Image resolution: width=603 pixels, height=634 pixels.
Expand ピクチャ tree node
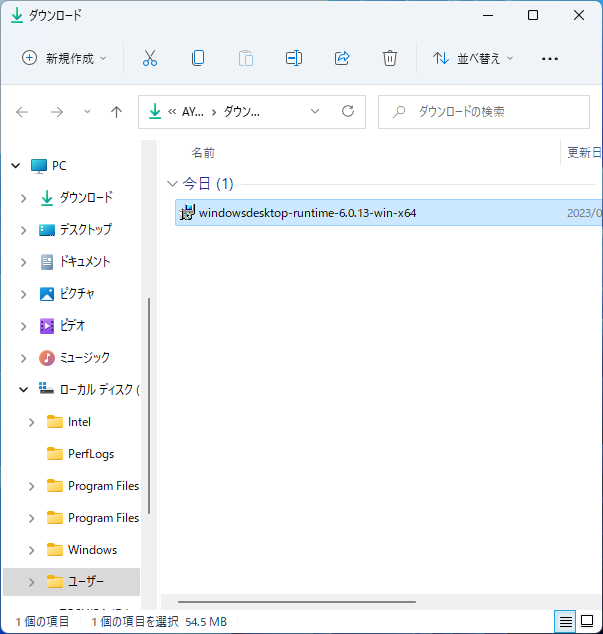(x=23, y=294)
